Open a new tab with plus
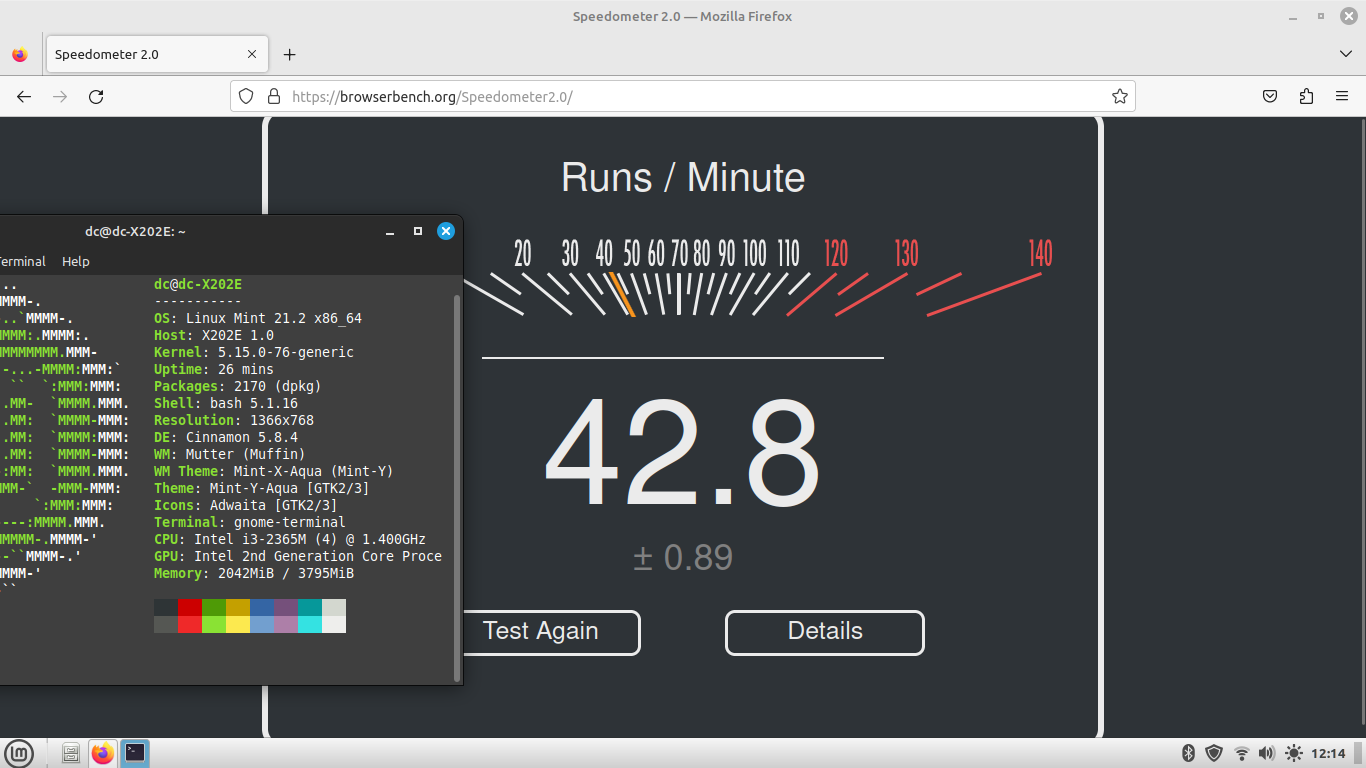The width and height of the screenshot is (1366, 768). pos(290,55)
